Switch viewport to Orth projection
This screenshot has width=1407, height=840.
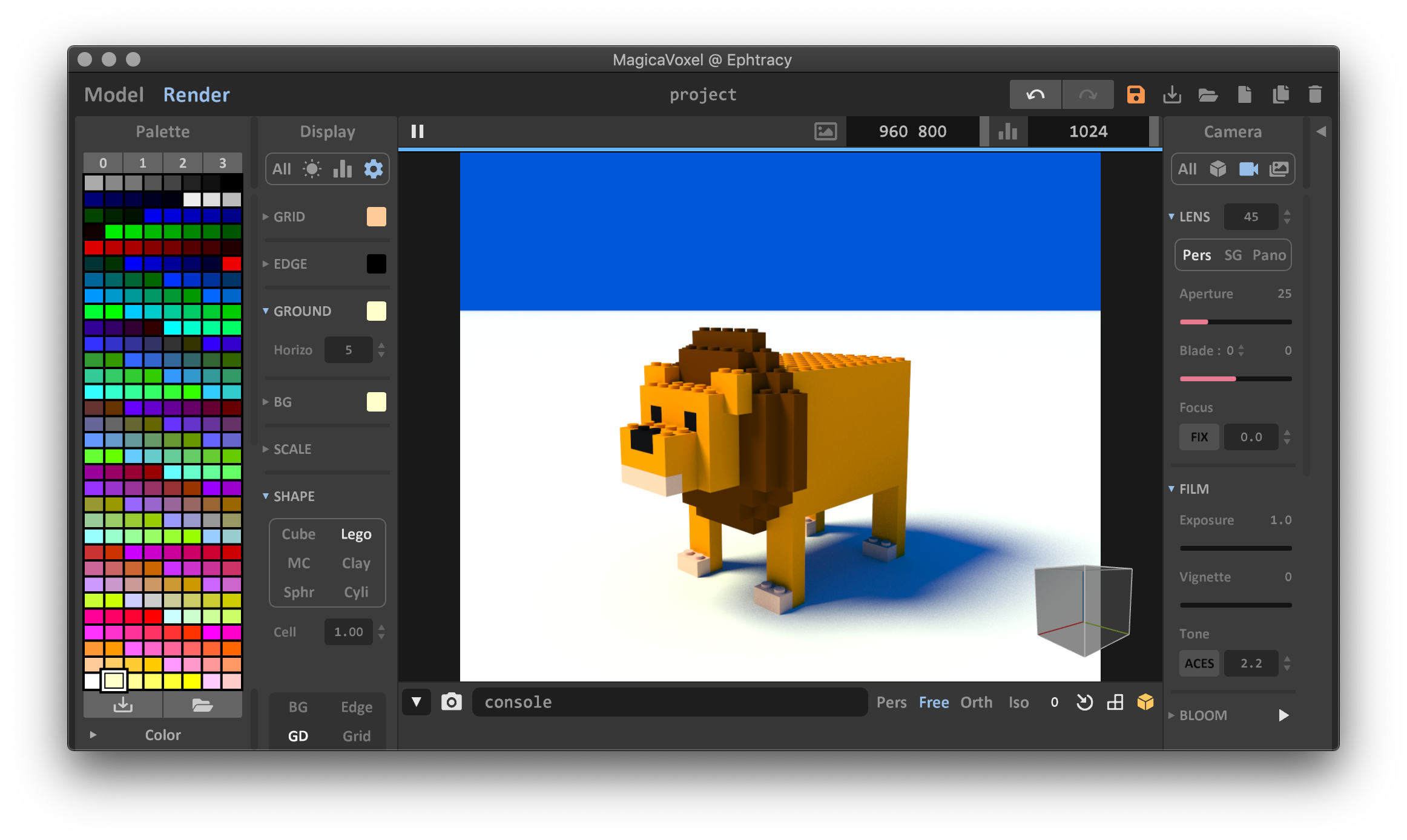pyautogui.click(x=977, y=702)
